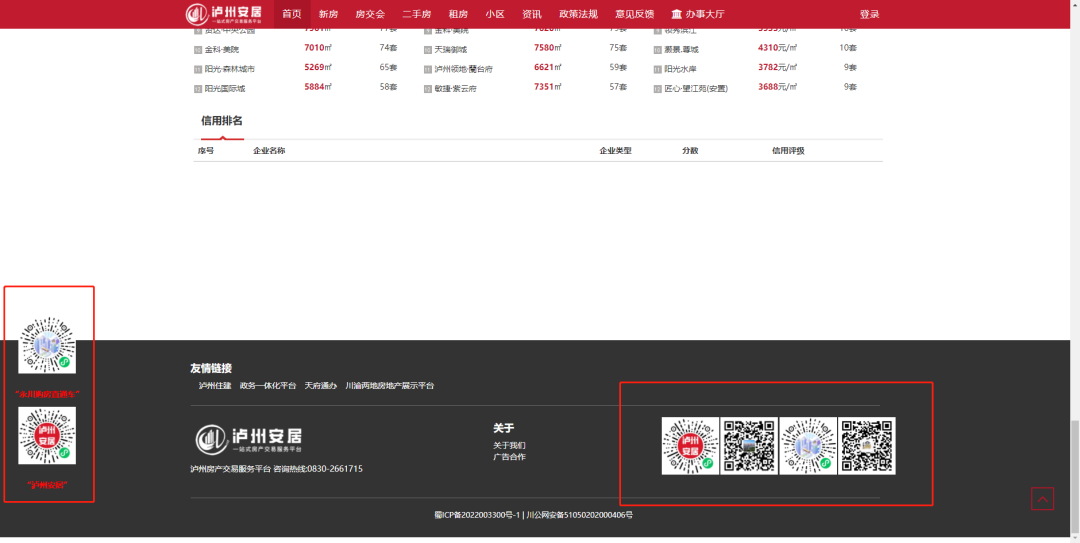1080x543 pixels.
Task: Click the 永川购房直通车 code in left sidebar
Action: (x=47, y=345)
